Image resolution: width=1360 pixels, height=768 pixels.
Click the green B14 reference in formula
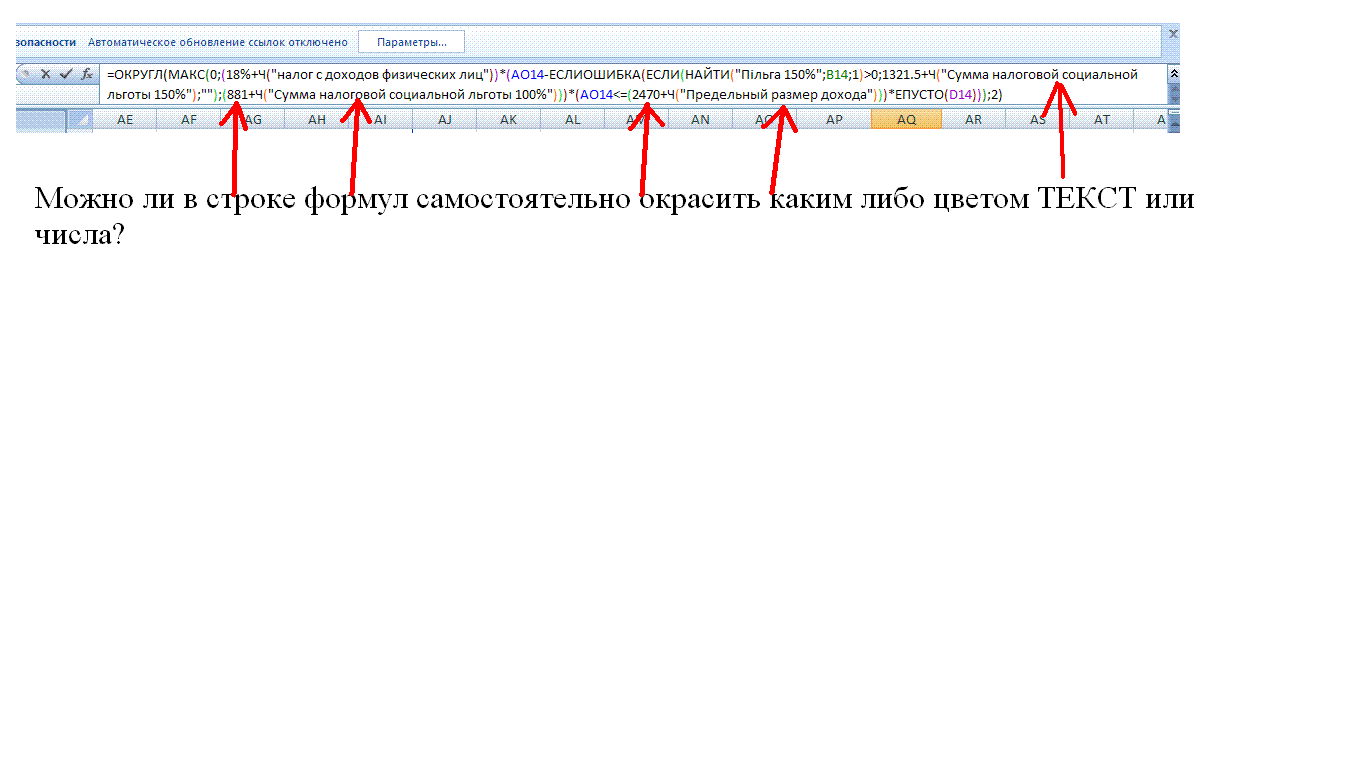tap(837, 74)
